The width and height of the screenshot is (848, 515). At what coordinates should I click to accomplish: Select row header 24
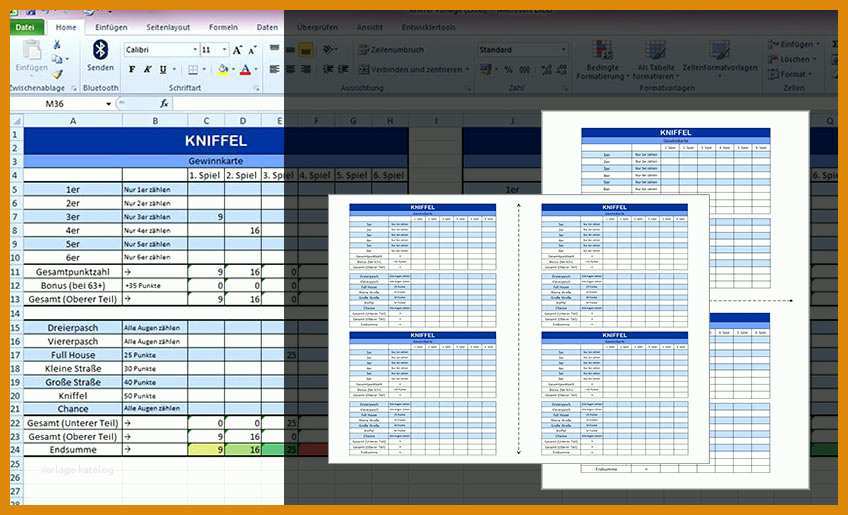coord(16,450)
